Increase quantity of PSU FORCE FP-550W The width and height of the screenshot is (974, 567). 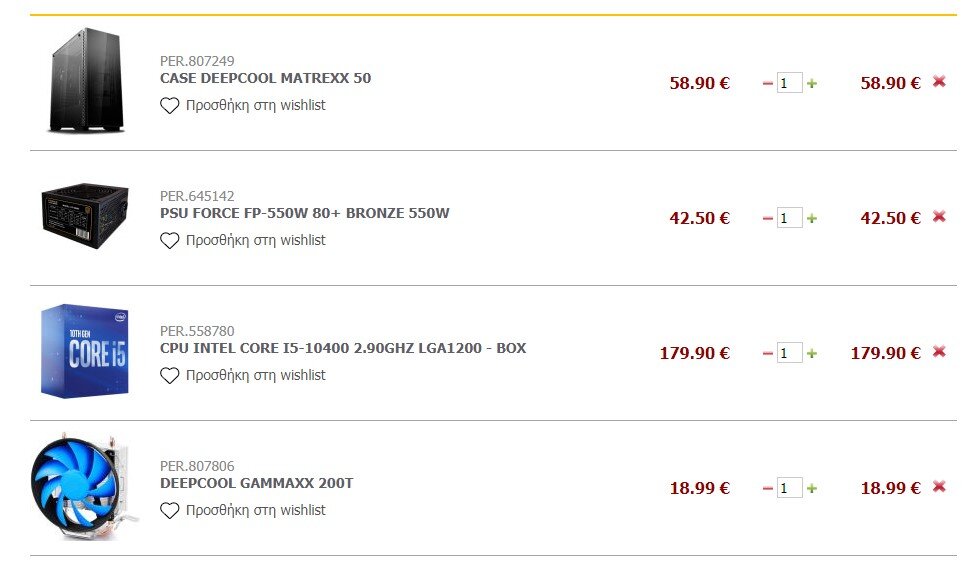click(x=811, y=218)
